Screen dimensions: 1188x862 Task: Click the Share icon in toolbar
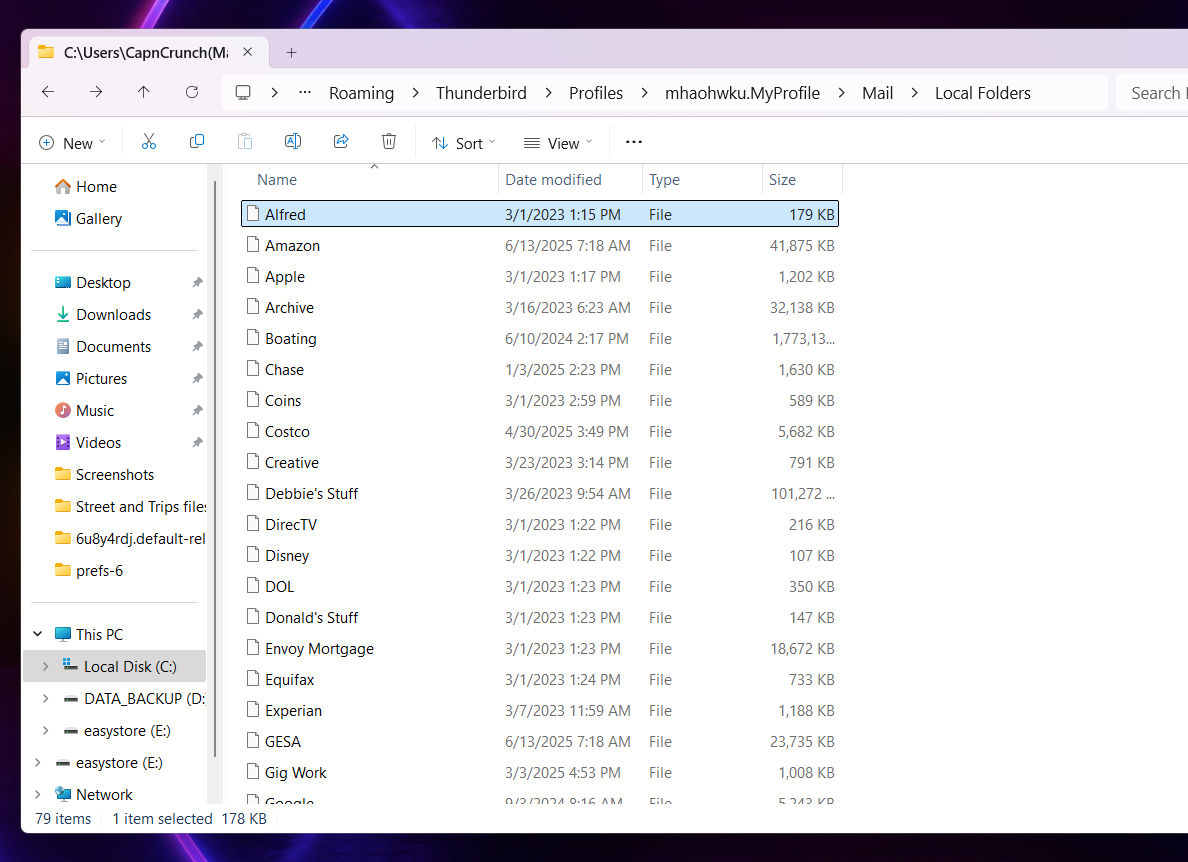point(341,142)
